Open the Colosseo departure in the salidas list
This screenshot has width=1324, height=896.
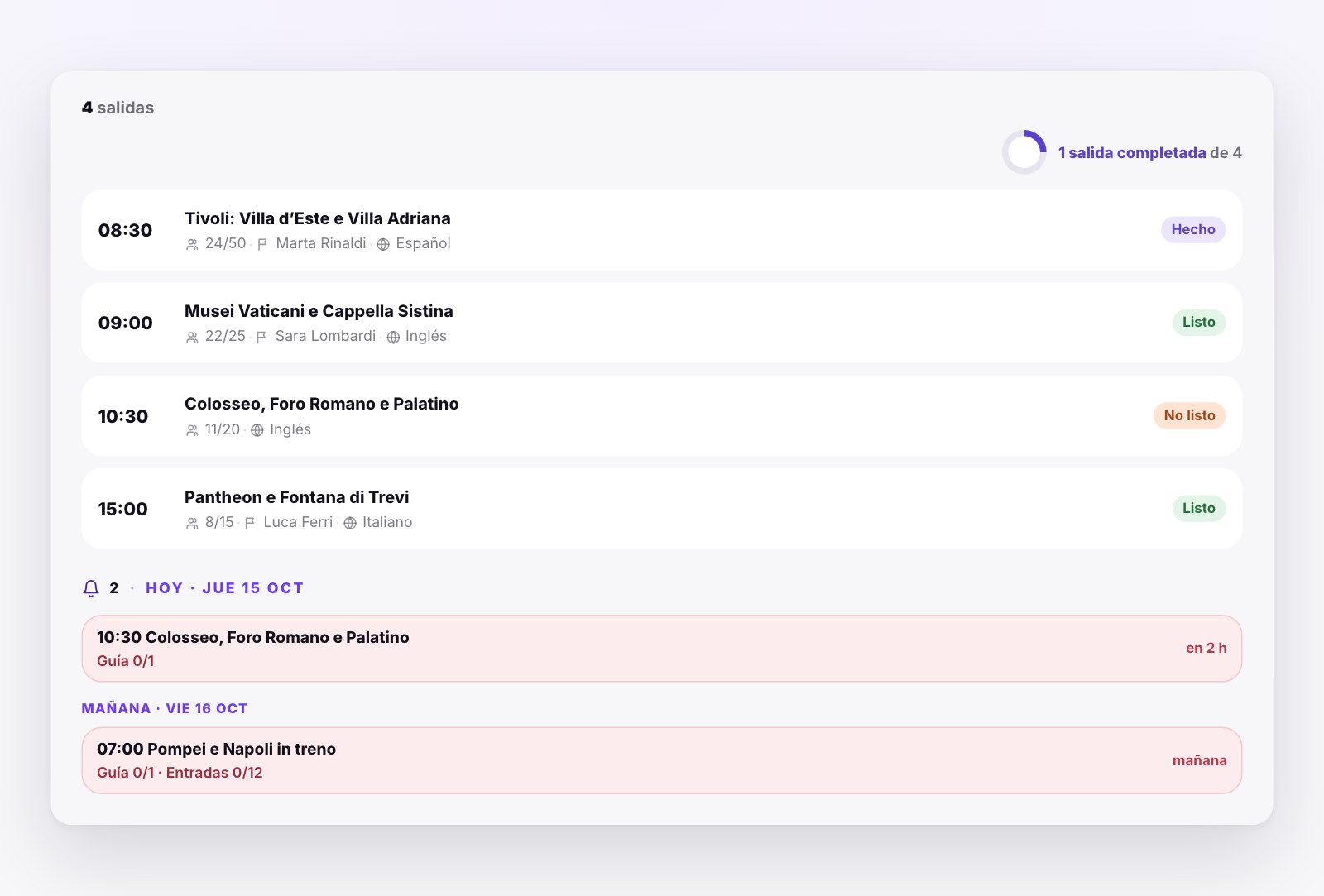[662, 415]
